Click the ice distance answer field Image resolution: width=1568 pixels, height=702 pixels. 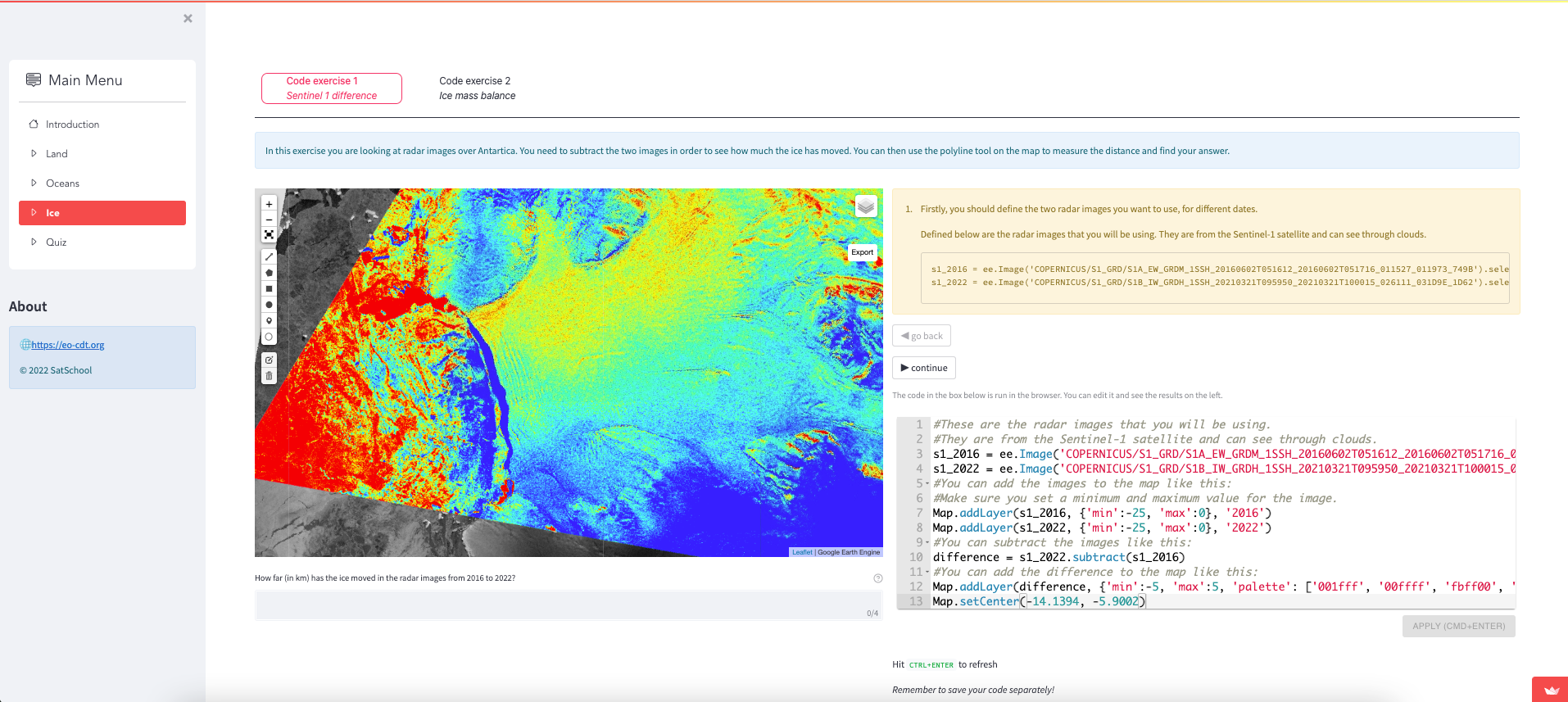point(568,605)
